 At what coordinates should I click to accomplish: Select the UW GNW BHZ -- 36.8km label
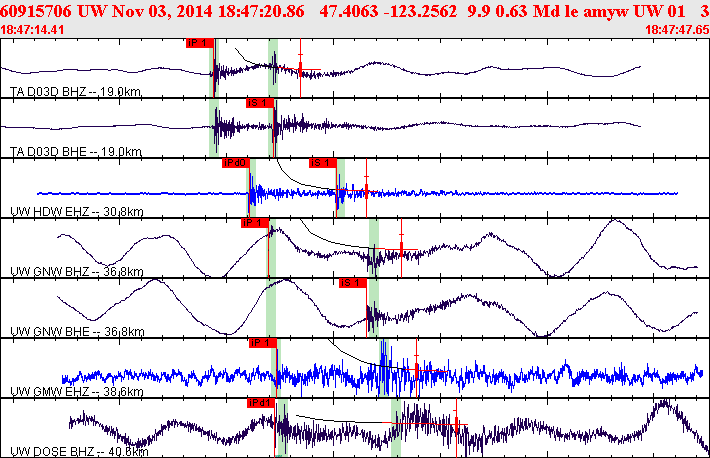pos(77,272)
